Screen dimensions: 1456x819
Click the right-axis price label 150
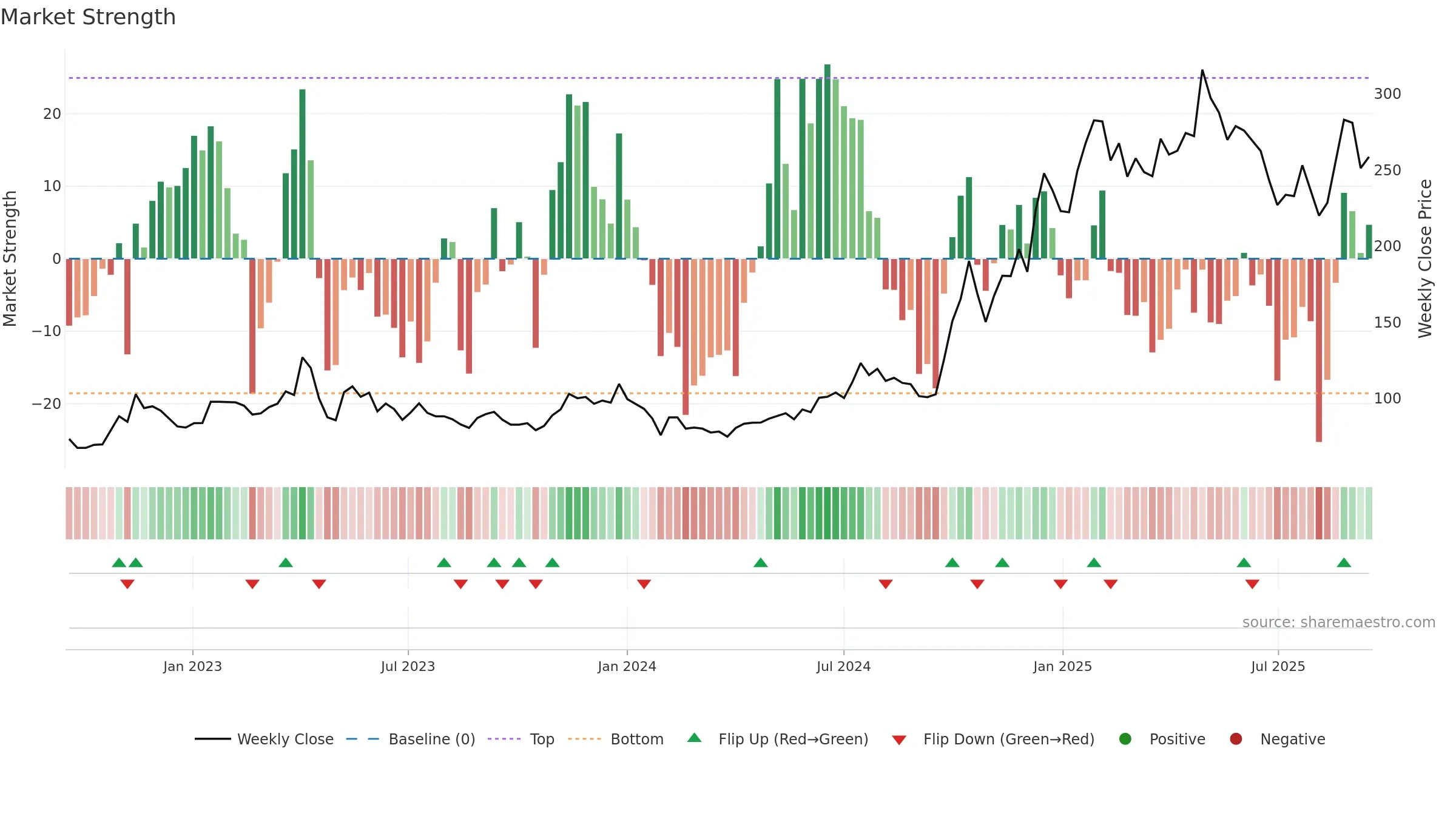[x=1387, y=323]
